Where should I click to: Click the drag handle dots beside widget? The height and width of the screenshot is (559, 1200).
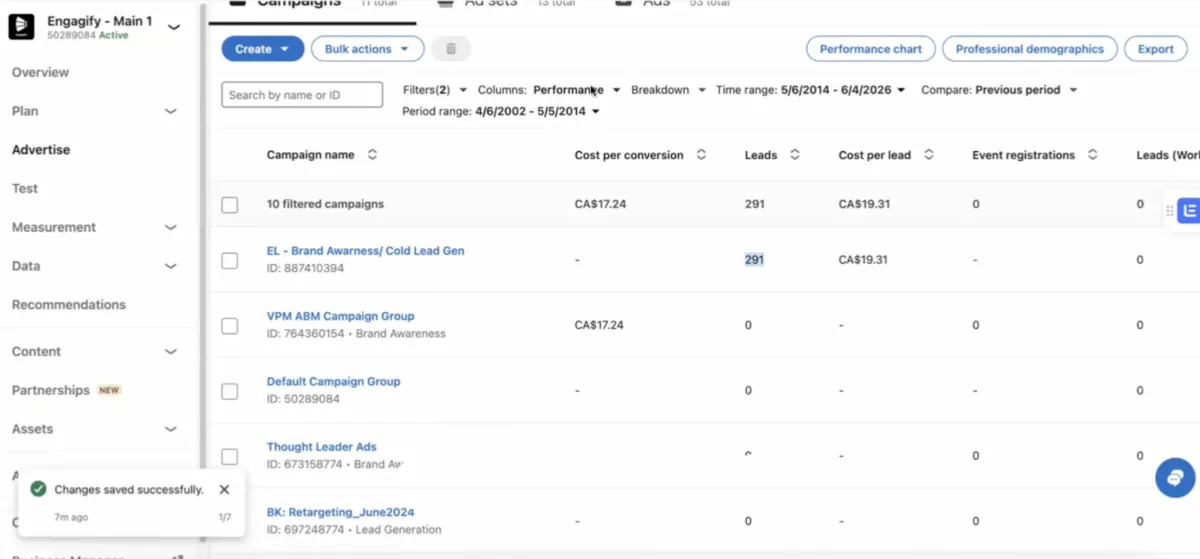[1169, 211]
